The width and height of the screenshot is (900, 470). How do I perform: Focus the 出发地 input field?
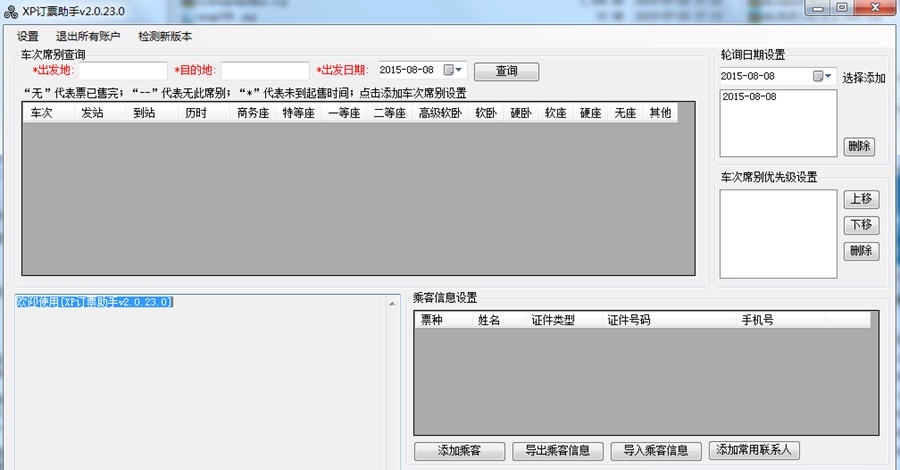123,71
